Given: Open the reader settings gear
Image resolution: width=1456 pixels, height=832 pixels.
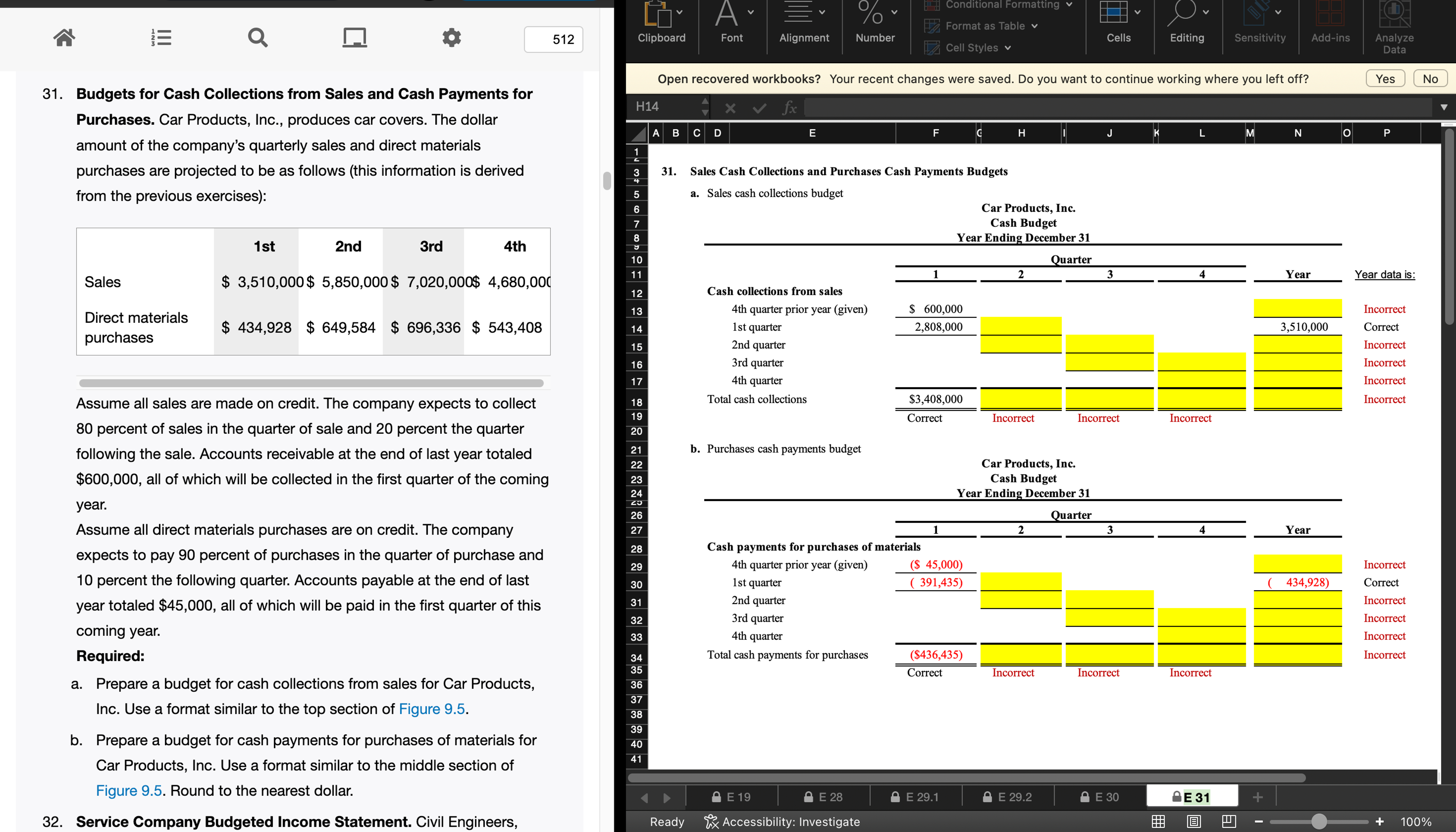Looking at the screenshot, I should pos(451,38).
